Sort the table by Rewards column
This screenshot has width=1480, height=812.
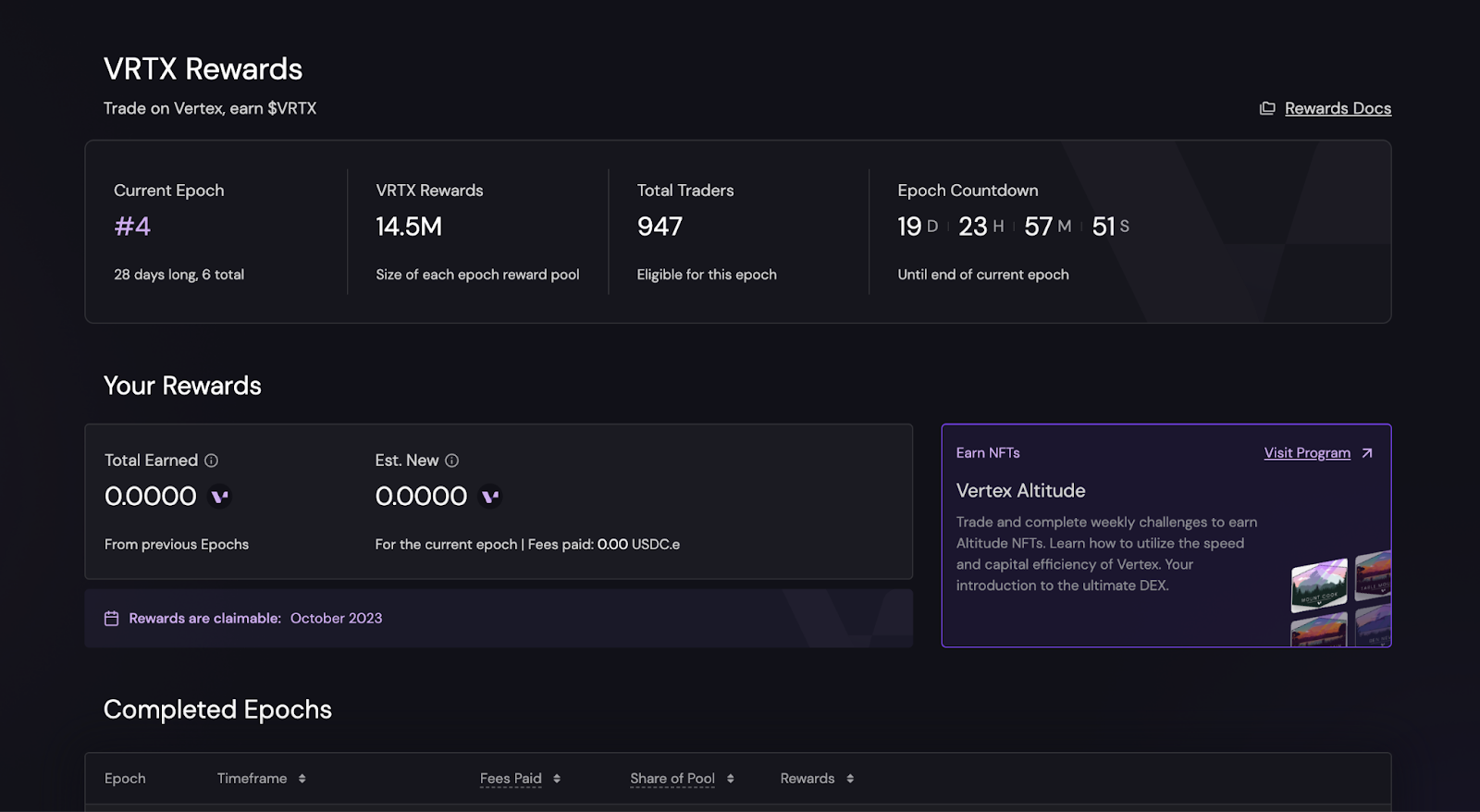coord(817,779)
